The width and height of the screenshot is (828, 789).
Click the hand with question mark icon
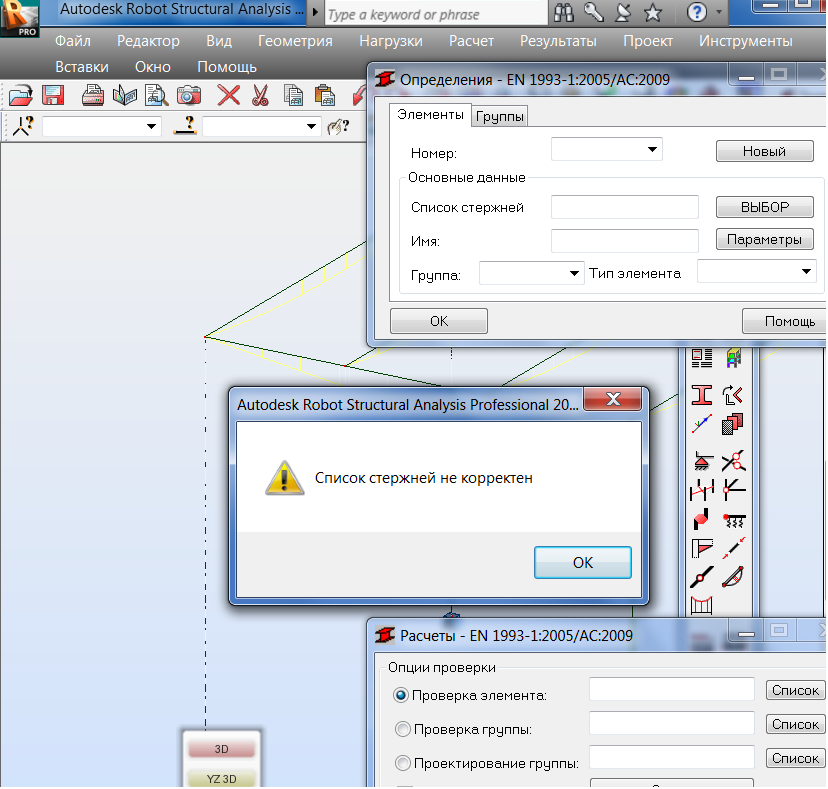click(x=338, y=126)
